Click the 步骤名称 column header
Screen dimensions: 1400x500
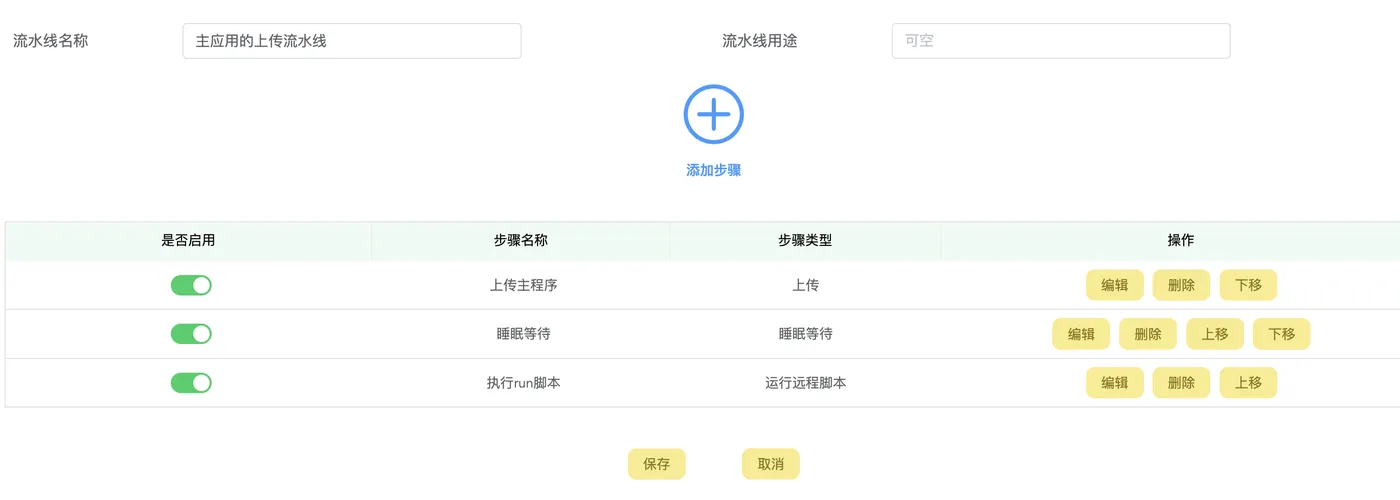pyautogui.click(x=520, y=241)
